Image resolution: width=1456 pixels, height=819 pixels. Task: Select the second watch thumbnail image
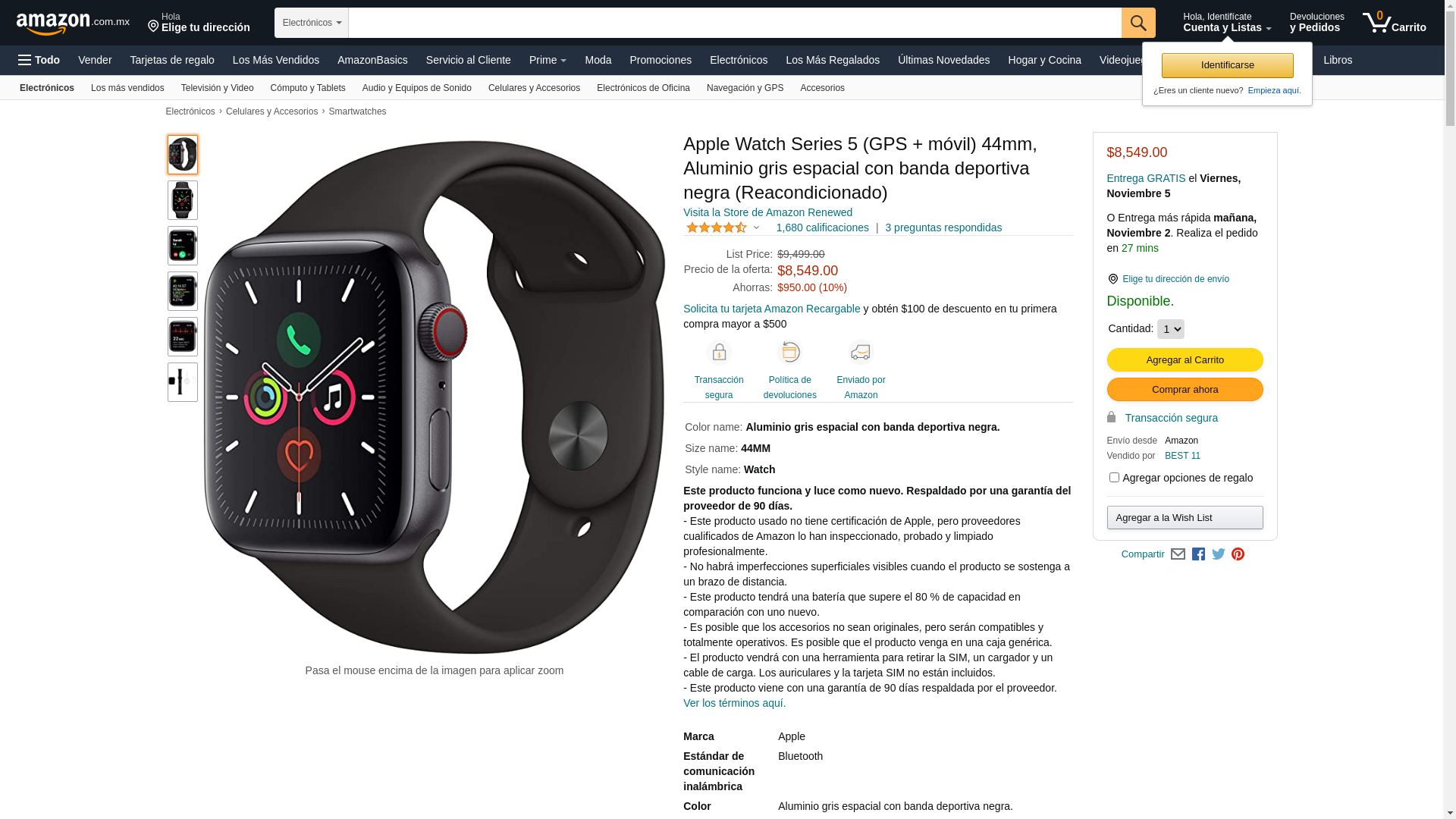tap(183, 200)
